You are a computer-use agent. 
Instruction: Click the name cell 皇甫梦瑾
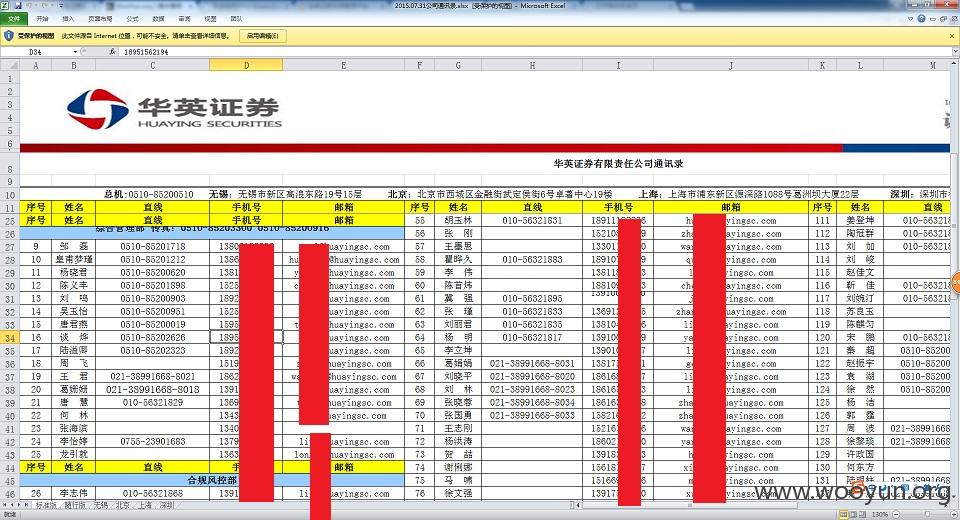coord(73,259)
